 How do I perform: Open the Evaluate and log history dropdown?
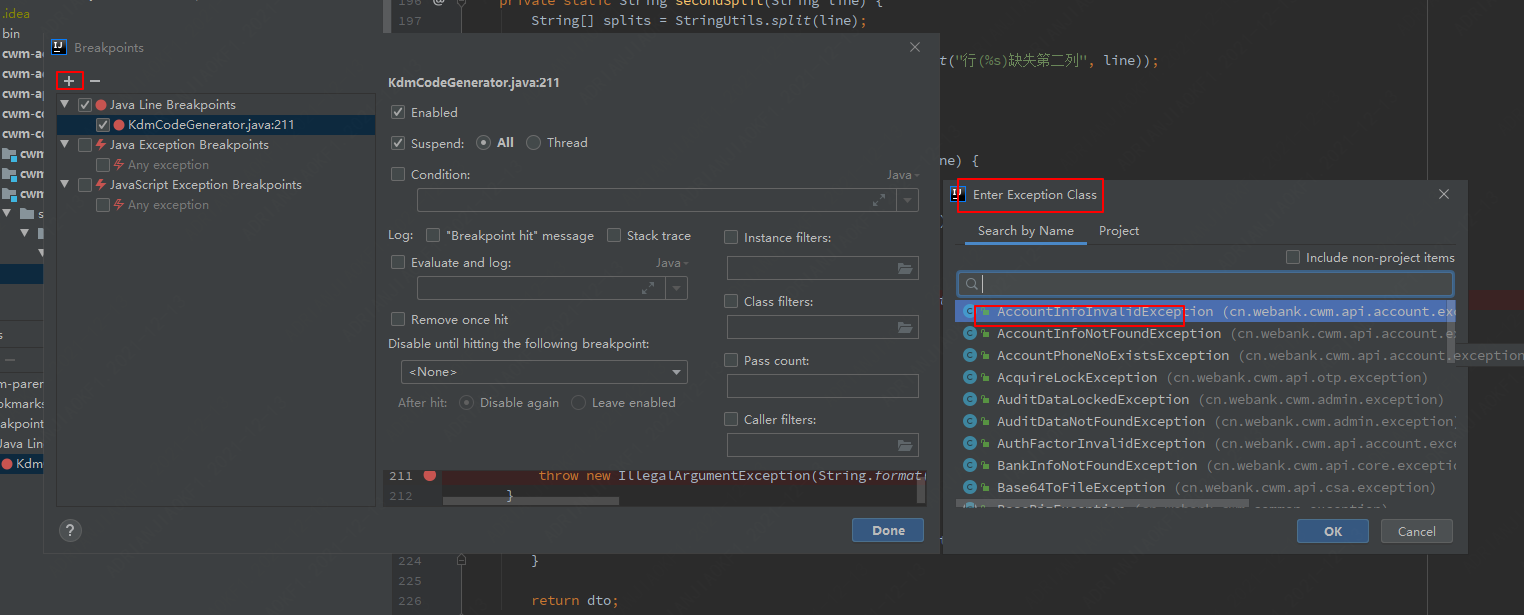click(x=677, y=288)
